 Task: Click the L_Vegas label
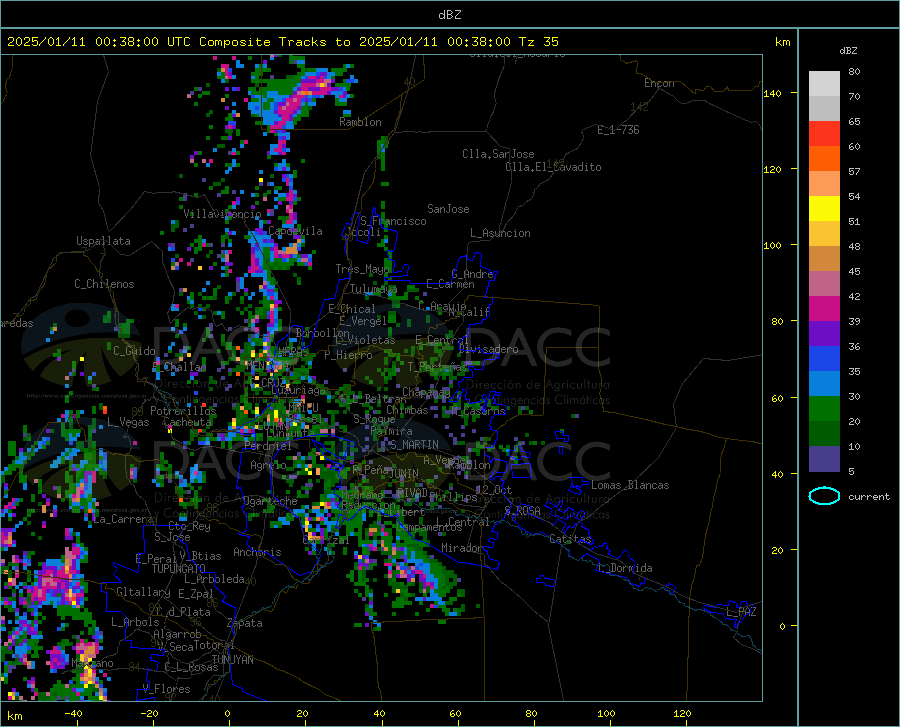tap(128, 423)
